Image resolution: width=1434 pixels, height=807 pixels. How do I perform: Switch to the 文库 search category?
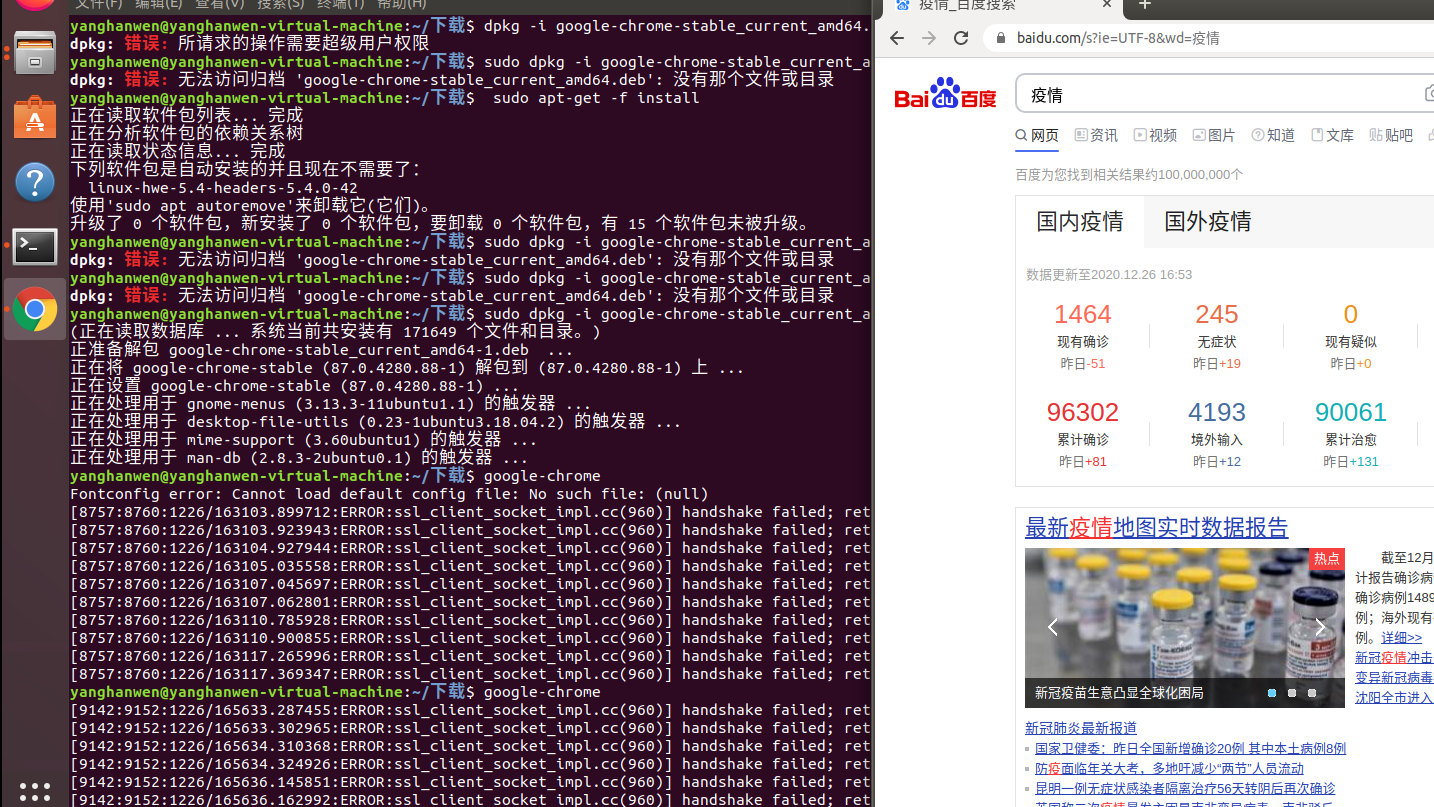pyautogui.click(x=1332, y=136)
